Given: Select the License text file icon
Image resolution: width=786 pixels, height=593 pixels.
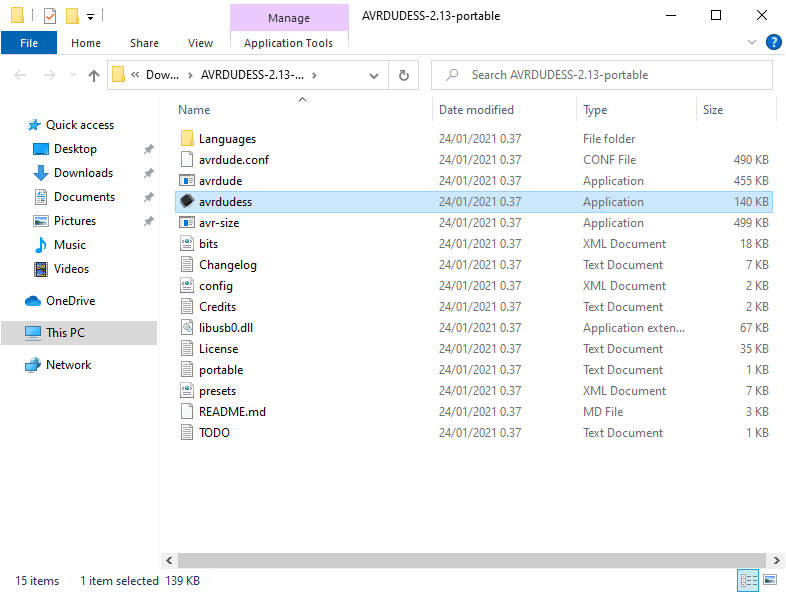Looking at the screenshot, I should point(186,348).
